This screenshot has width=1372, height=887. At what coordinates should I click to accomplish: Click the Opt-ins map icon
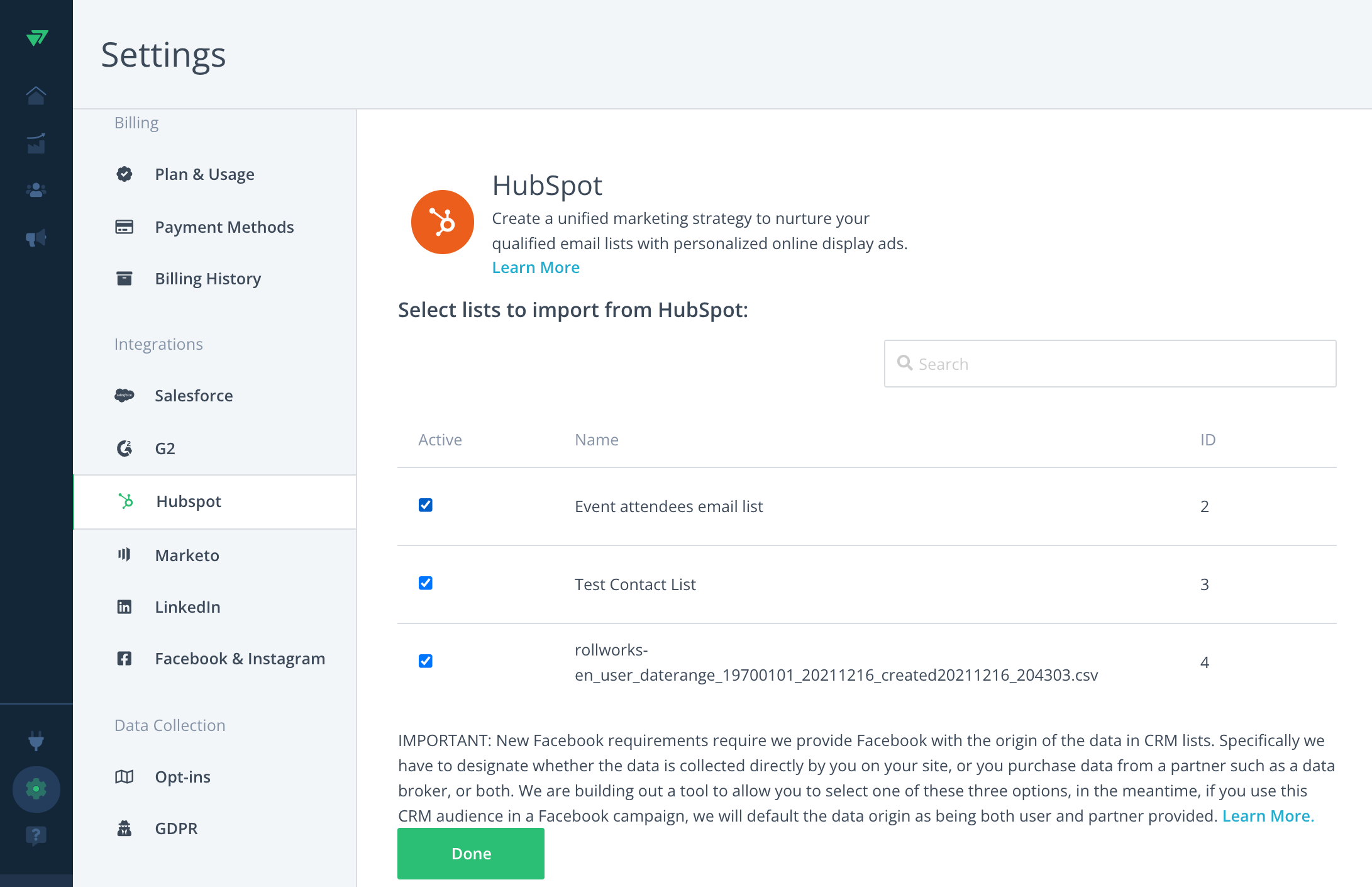coord(124,776)
